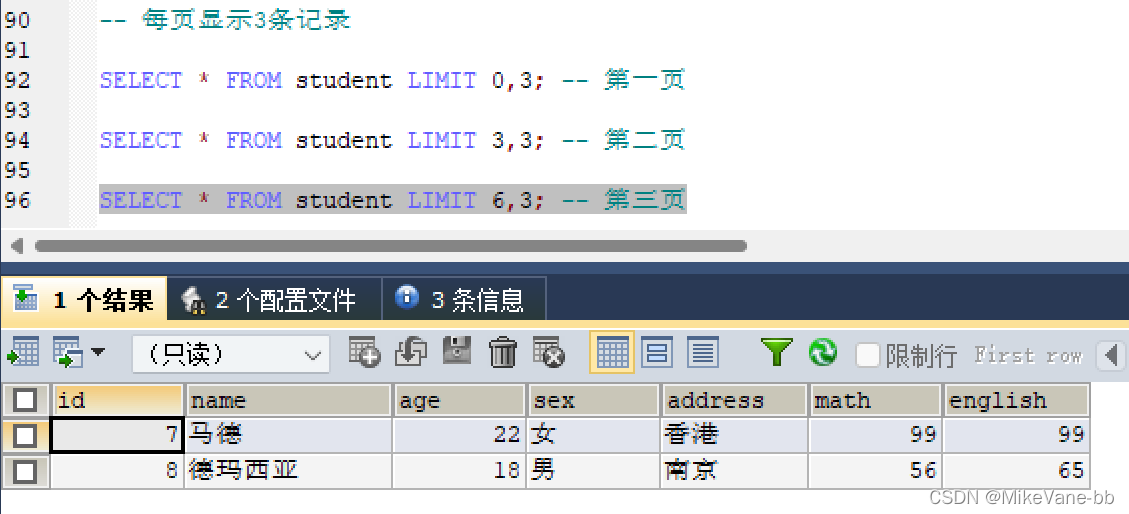1129x514 pixels.
Task: Click the First row label
Action: tap(1028, 355)
